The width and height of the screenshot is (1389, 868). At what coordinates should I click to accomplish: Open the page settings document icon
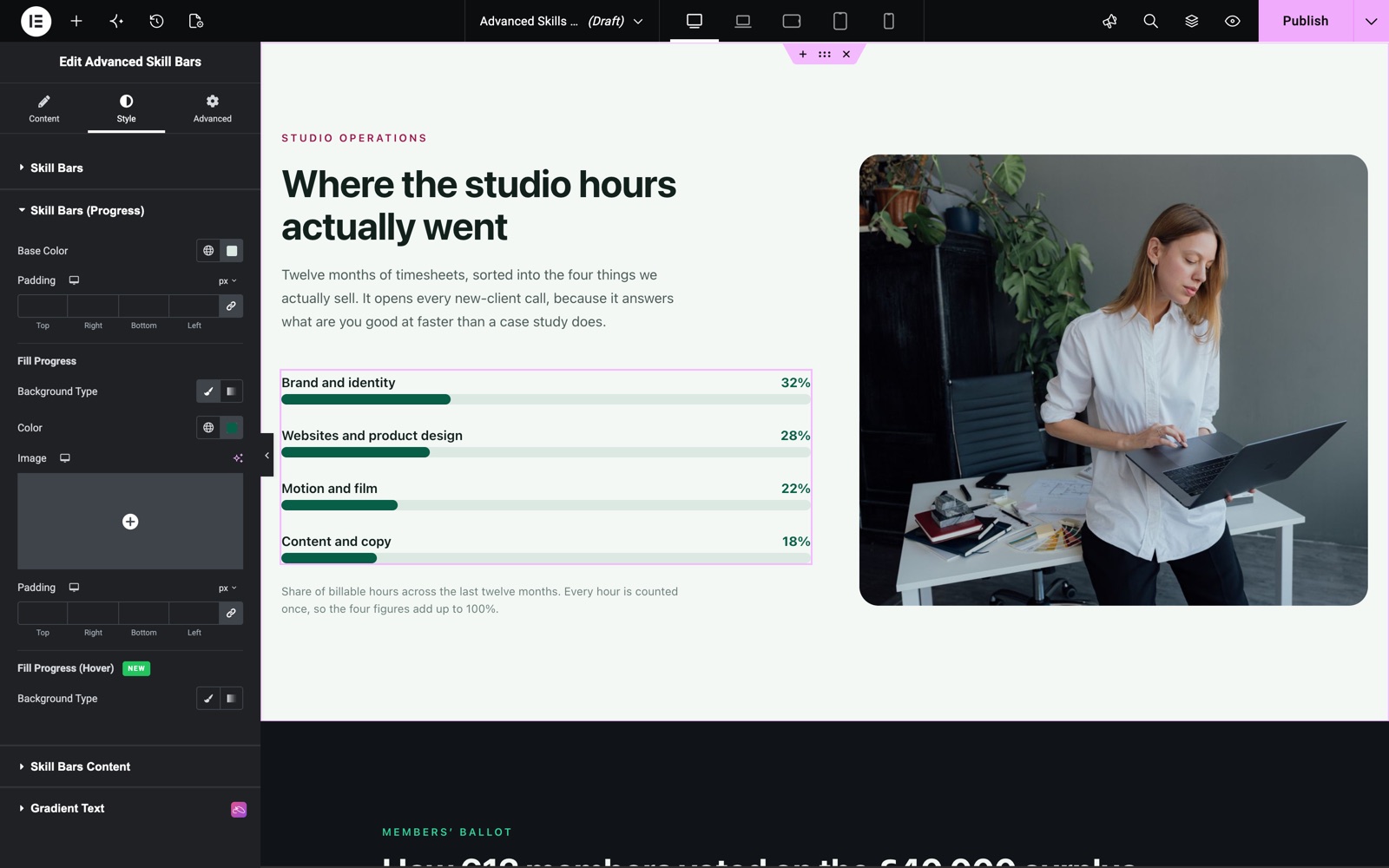196,21
